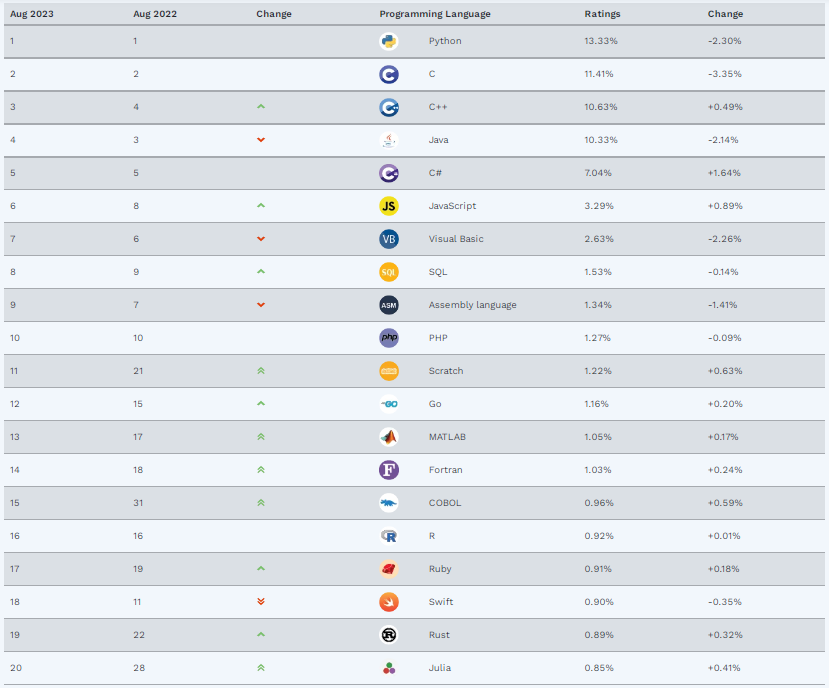Click the Fortran purple F icon
Viewport: 829px width, 688px height.
coord(389,470)
